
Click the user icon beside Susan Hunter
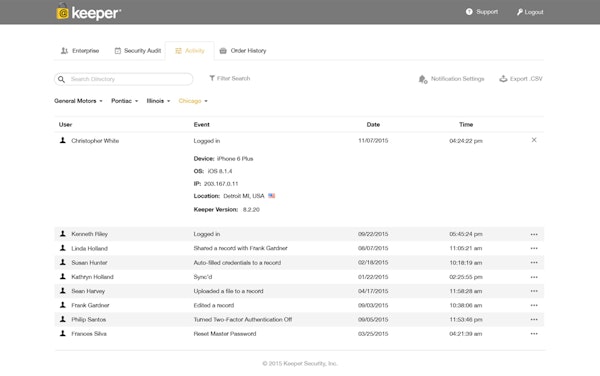tap(63, 262)
